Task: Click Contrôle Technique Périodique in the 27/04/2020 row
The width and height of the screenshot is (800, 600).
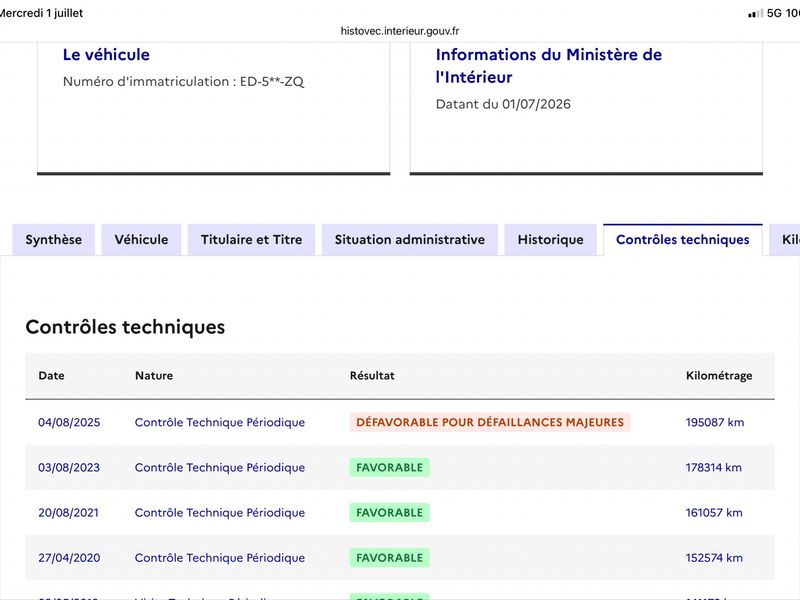Action: coord(220,558)
